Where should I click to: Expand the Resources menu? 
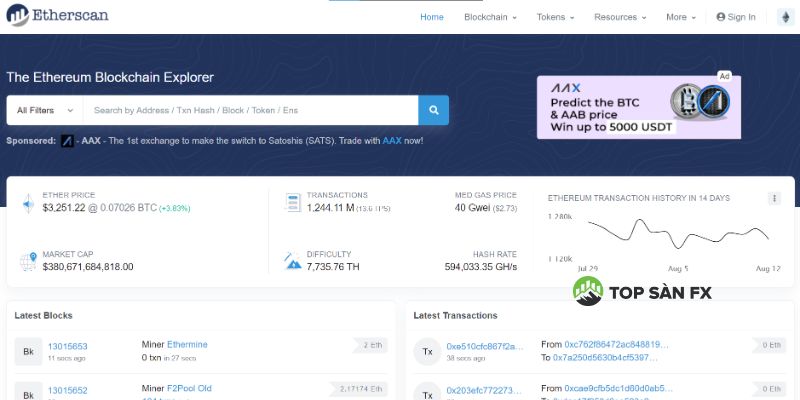(620, 17)
